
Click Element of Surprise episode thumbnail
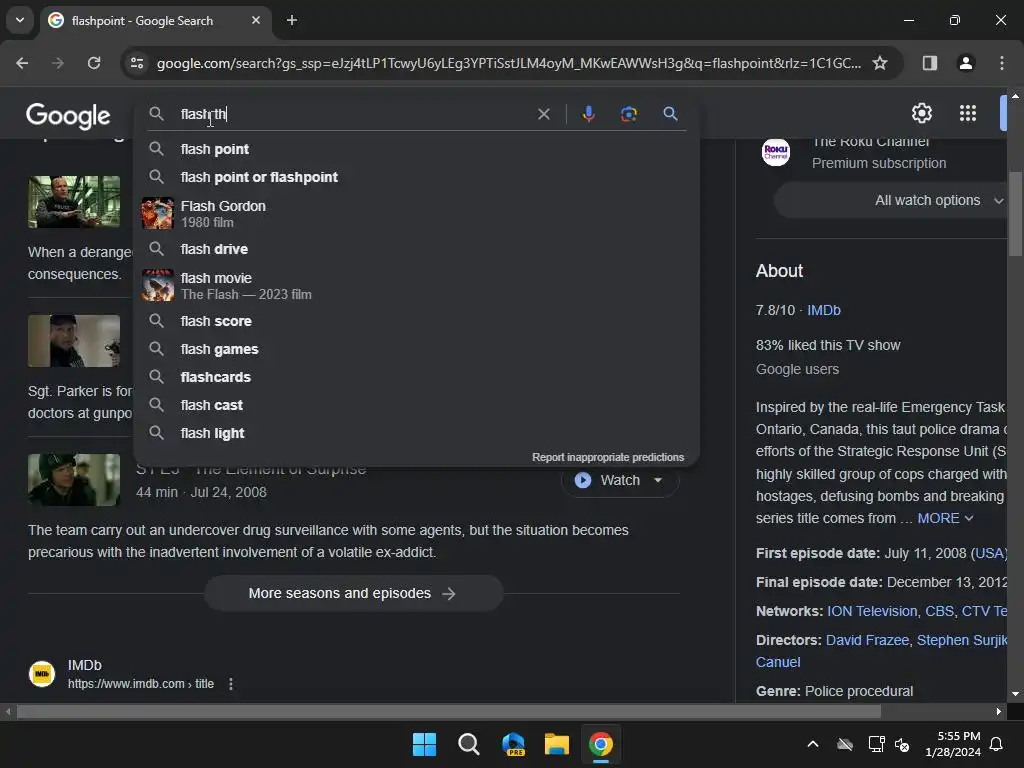click(x=74, y=480)
